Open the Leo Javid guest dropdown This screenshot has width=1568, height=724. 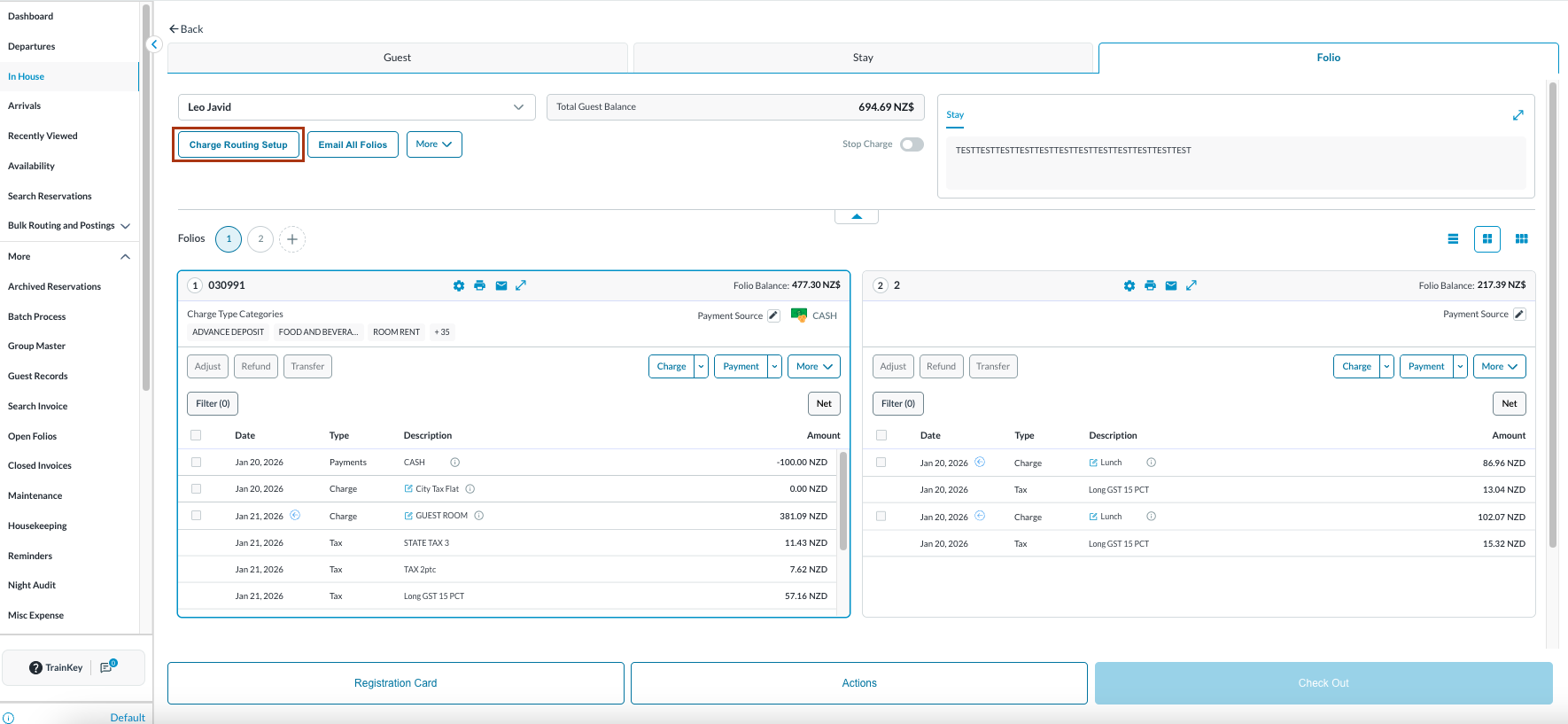(356, 107)
